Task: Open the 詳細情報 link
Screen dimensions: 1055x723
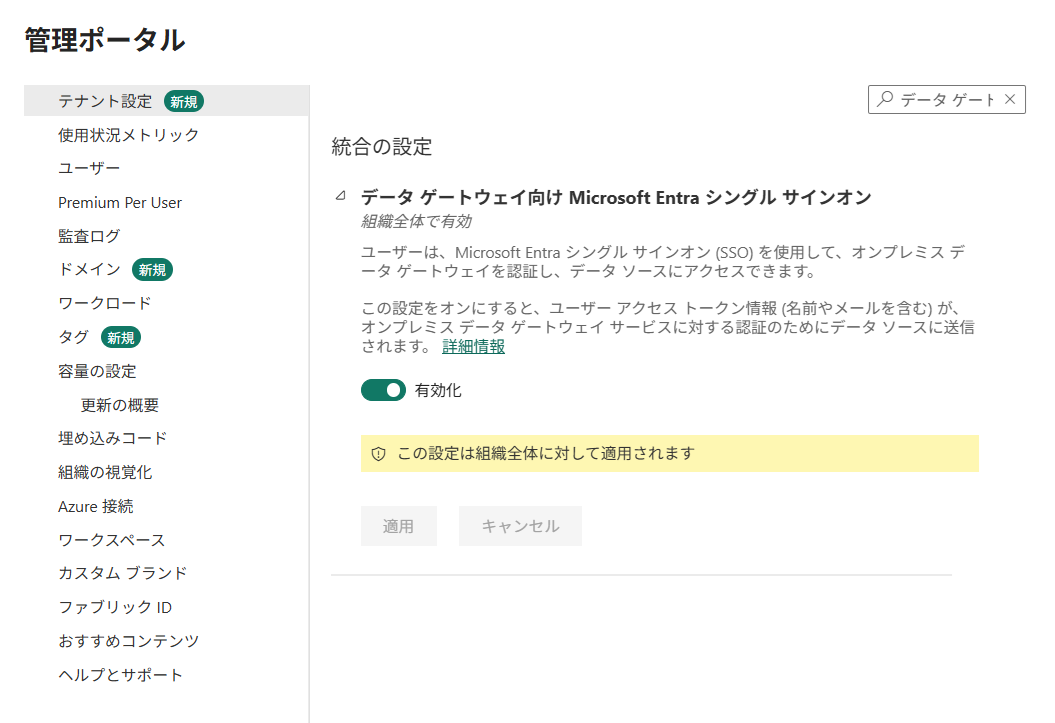Action: click(x=473, y=346)
